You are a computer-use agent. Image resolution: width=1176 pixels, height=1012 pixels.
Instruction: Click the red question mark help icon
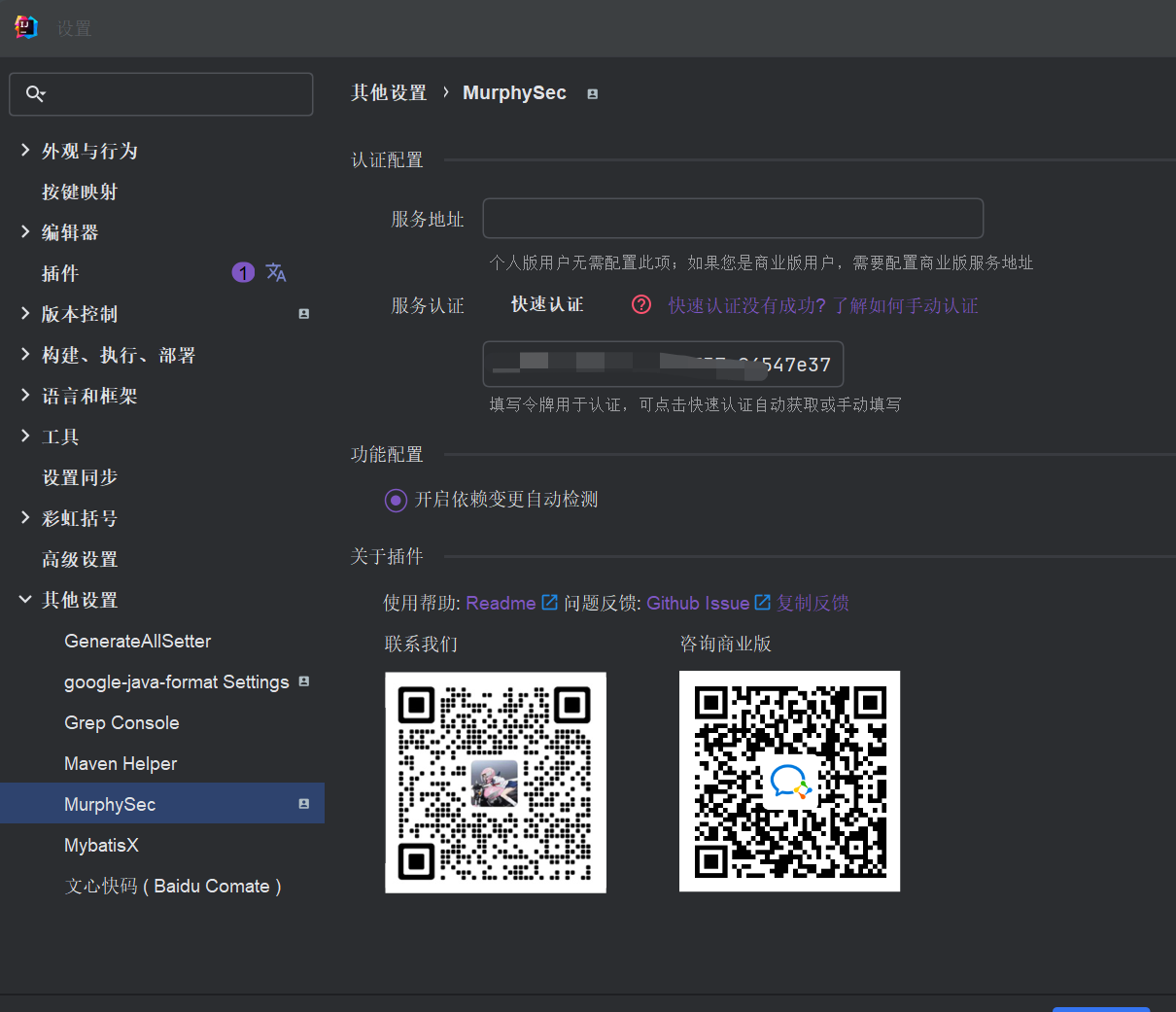[x=641, y=305]
